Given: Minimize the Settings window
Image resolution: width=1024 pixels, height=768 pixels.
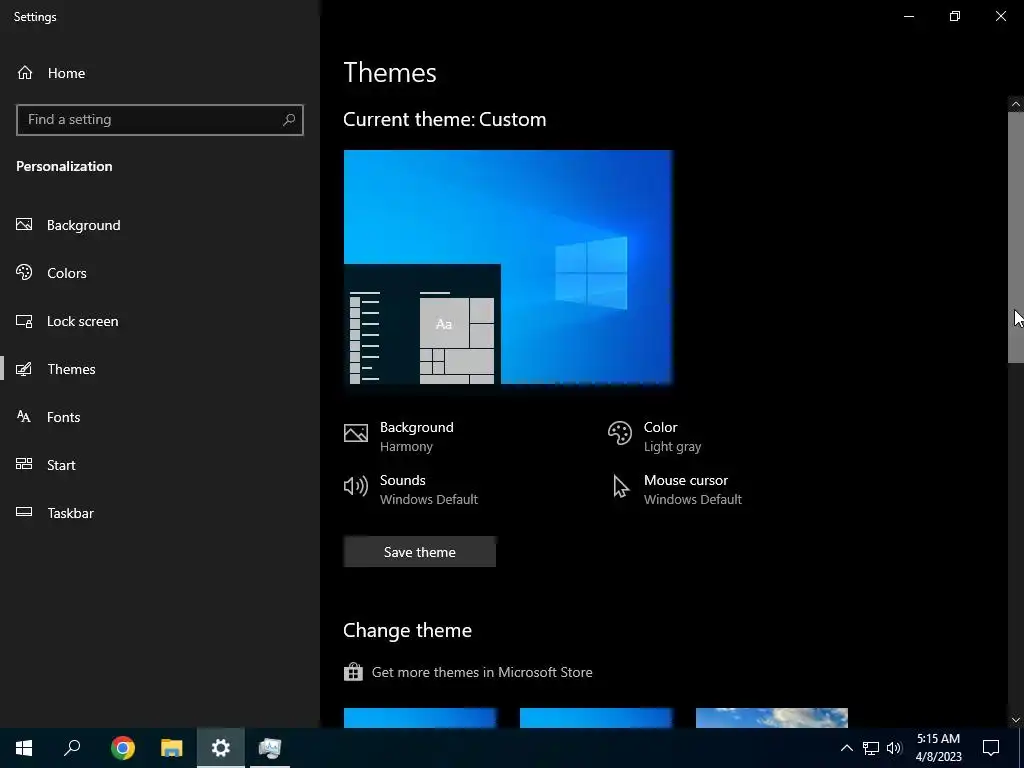Looking at the screenshot, I should (x=909, y=16).
